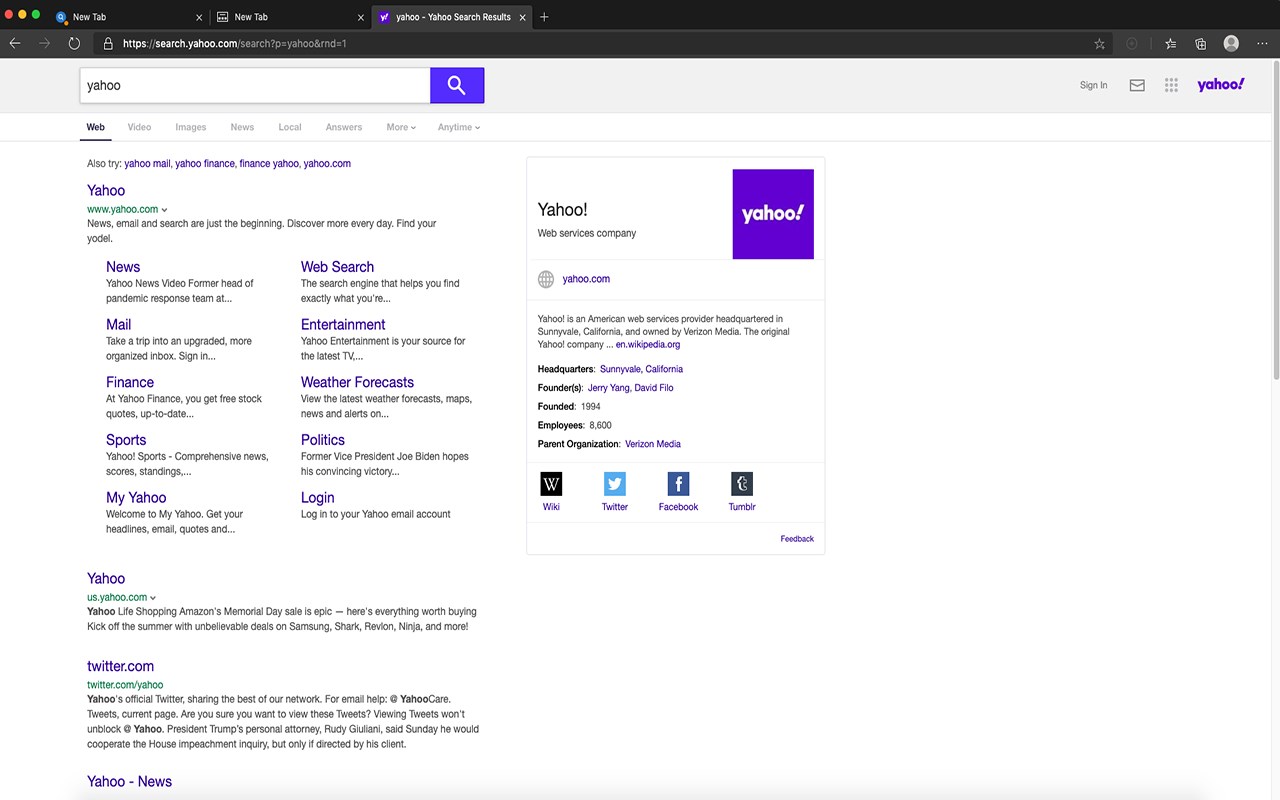Open the twitter.com result title
This screenshot has width=1280, height=800.
coord(120,666)
